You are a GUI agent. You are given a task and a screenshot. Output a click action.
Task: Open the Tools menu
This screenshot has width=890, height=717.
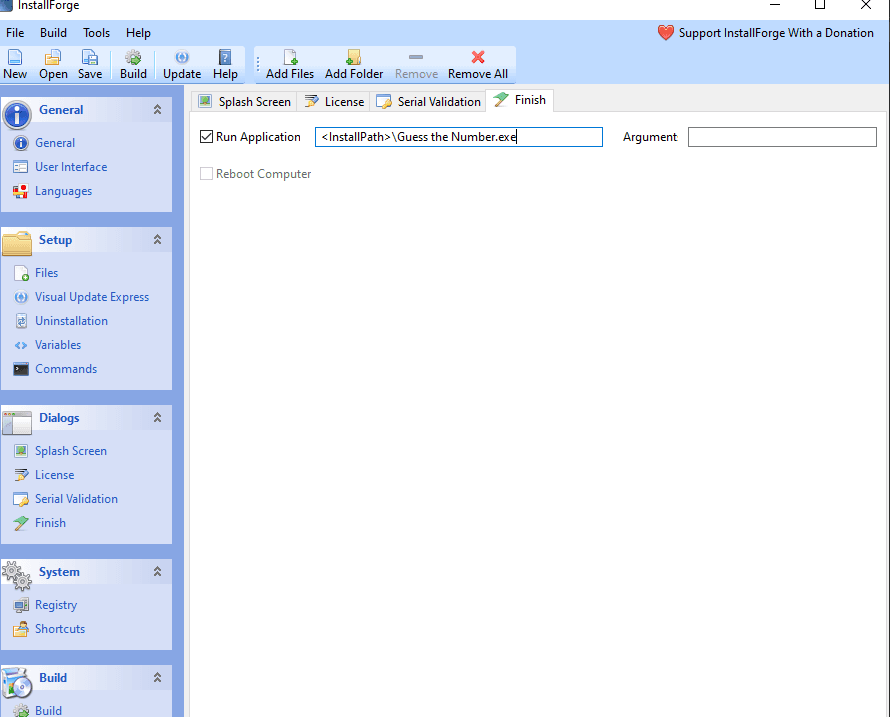tap(96, 33)
